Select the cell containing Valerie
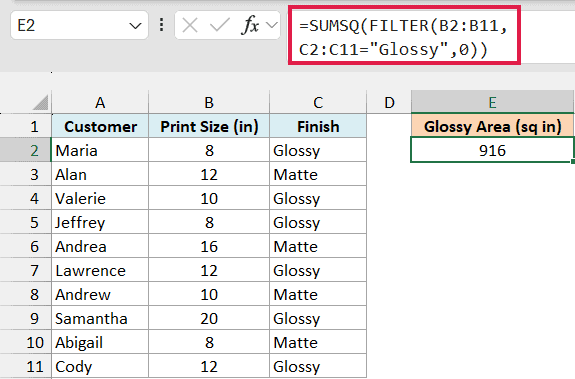The width and height of the screenshot is (575, 379). click(100, 198)
